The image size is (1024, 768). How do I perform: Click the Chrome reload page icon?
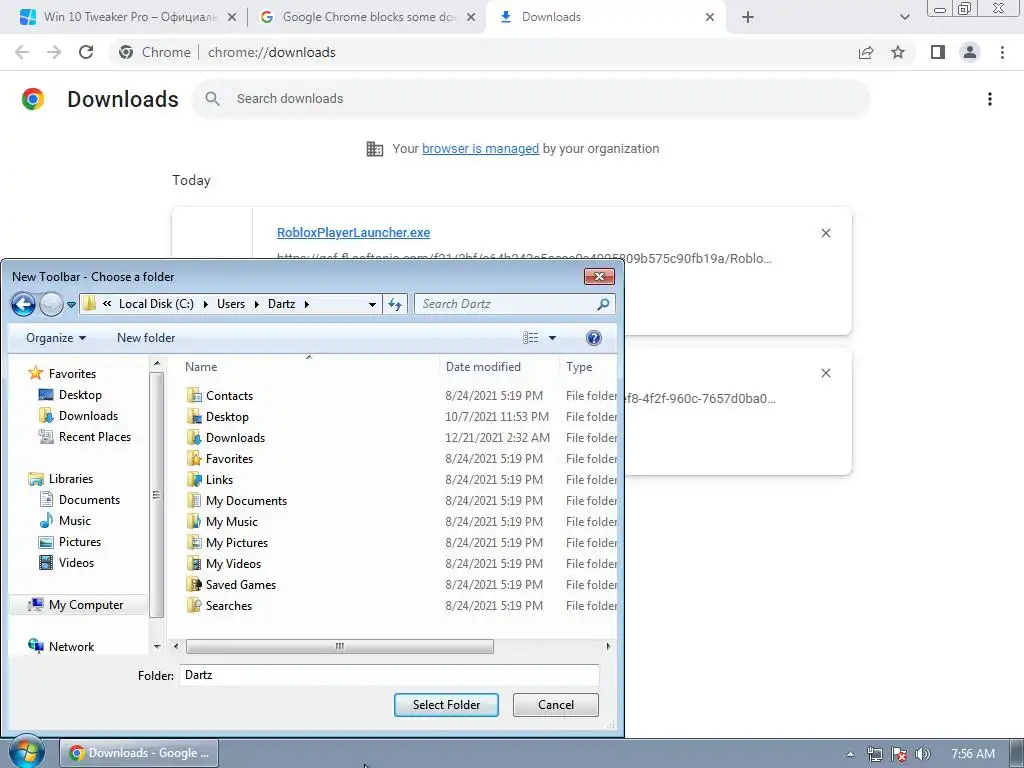tap(86, 52)
